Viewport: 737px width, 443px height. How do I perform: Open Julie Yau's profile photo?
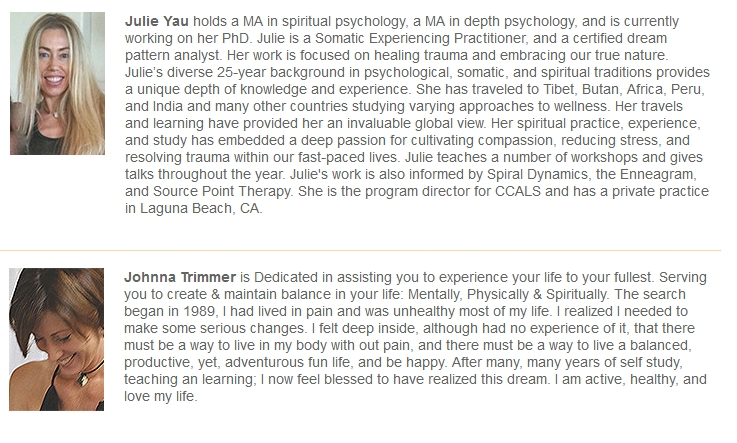point(57,84)
